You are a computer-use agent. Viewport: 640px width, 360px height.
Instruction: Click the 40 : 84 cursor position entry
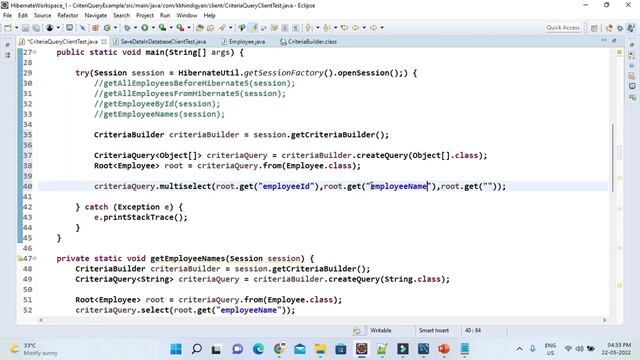point(472,331)
